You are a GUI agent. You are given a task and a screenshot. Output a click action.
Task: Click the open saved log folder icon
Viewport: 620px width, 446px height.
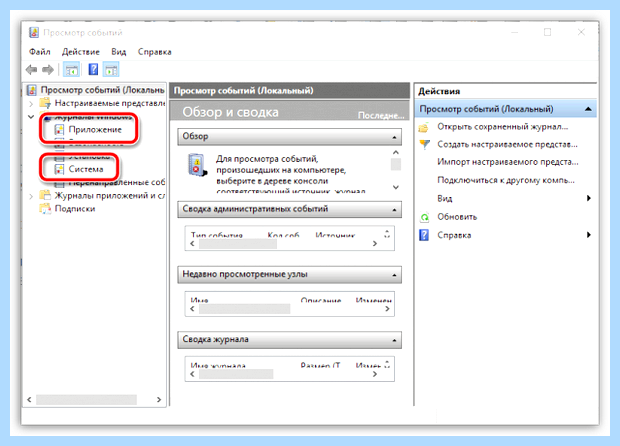423,127
